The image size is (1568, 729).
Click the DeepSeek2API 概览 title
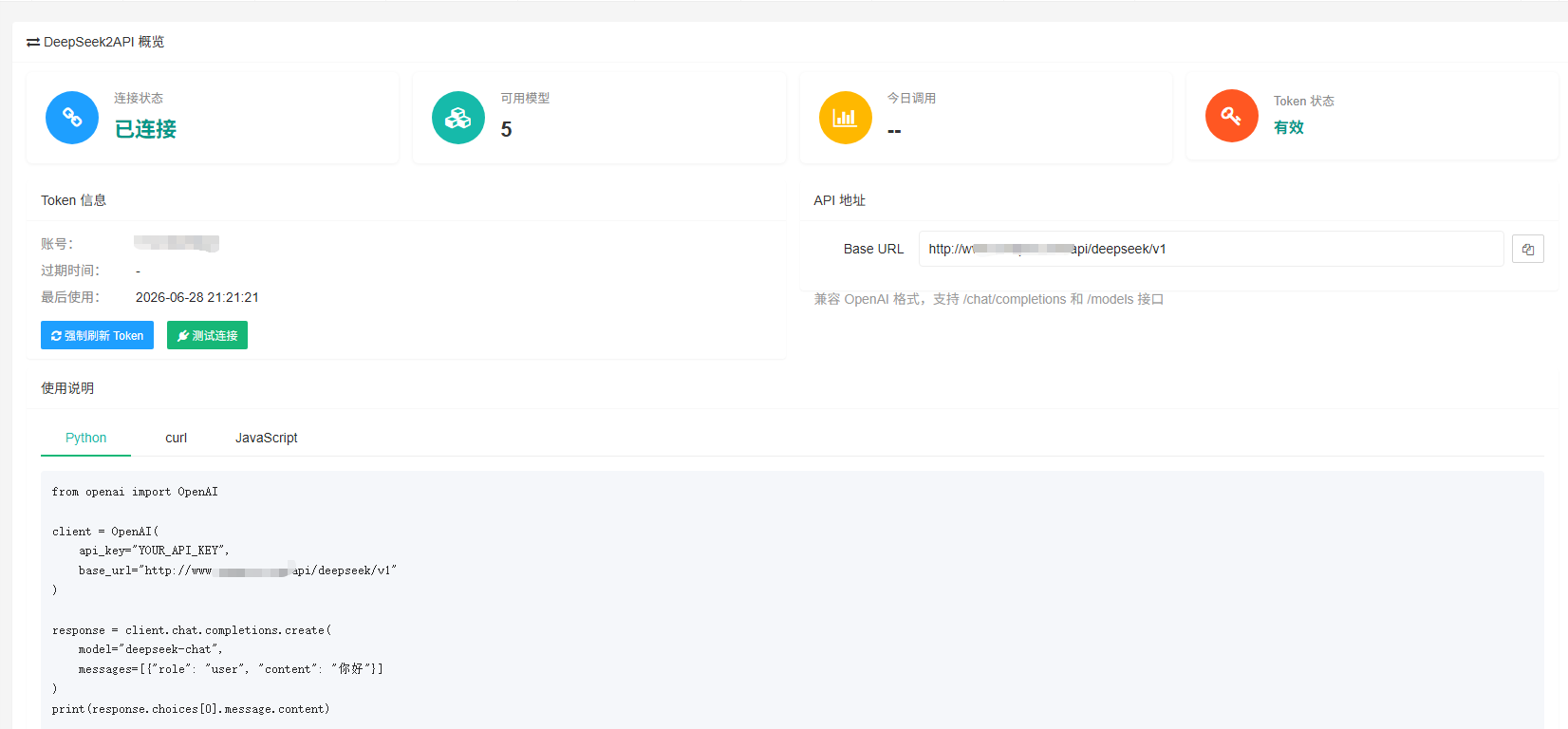[103, 42]
